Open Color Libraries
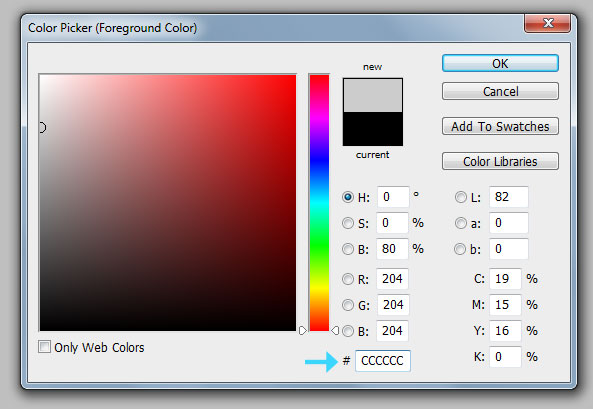The height and width of the screenshot is (409, 593). click(500, 161)
